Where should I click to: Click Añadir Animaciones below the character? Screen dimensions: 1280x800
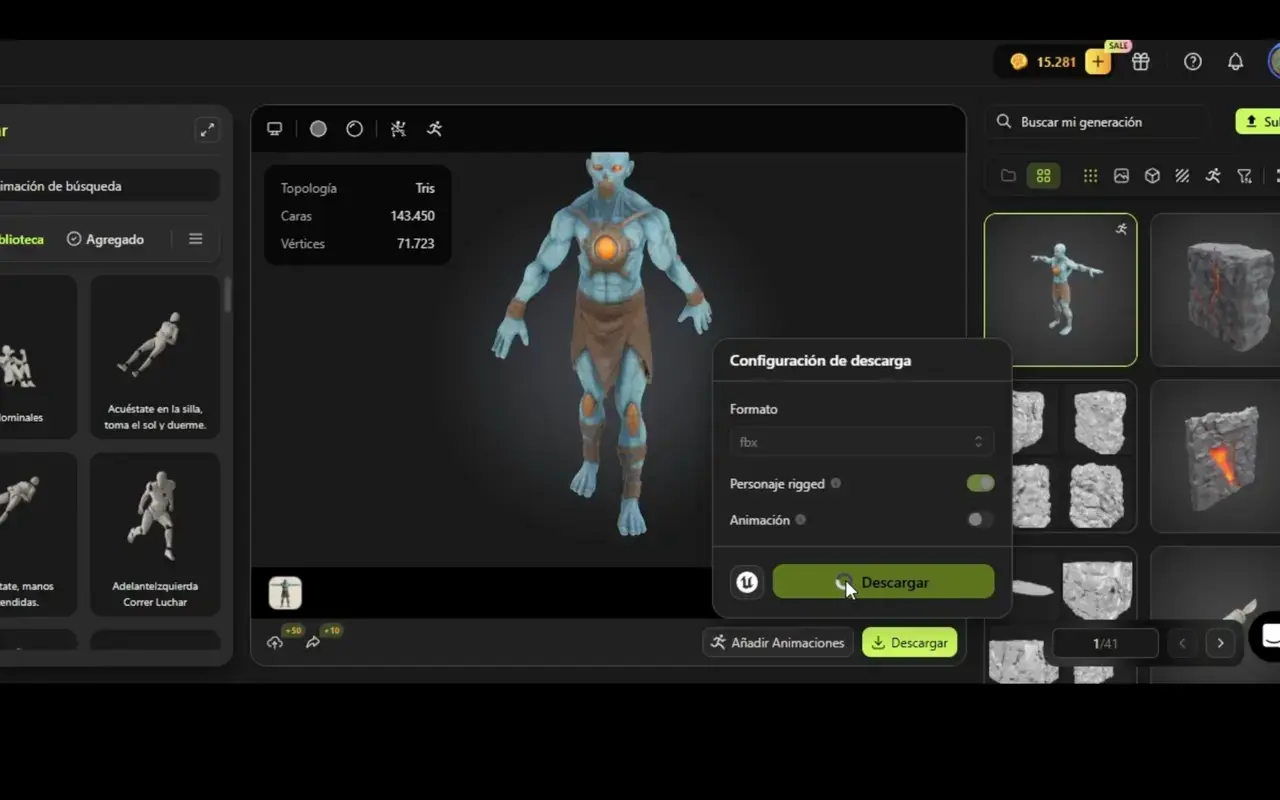[x=778, y=642]
